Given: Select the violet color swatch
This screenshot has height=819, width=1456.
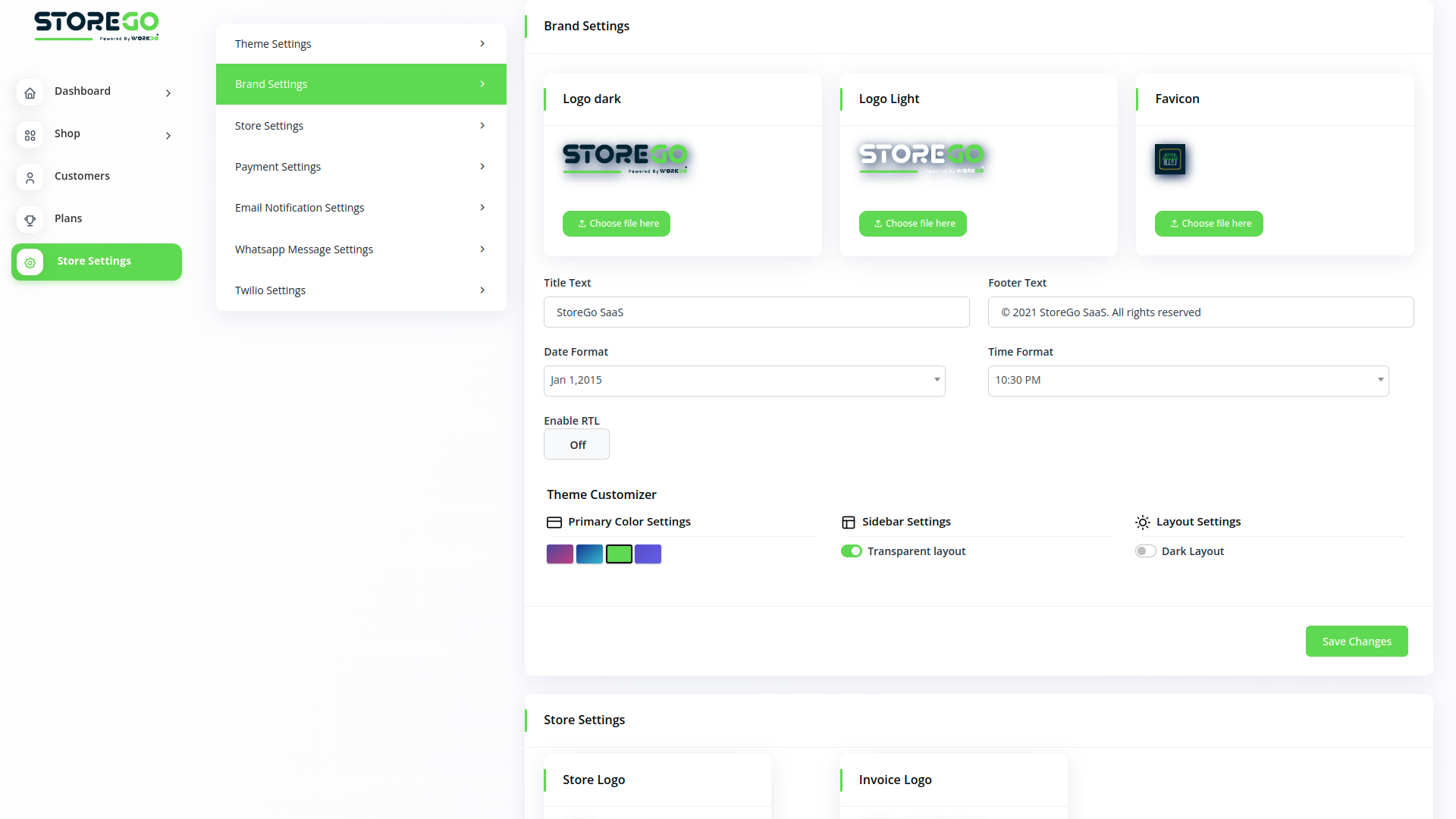Looking at the screenshot, I should point(648,554).
